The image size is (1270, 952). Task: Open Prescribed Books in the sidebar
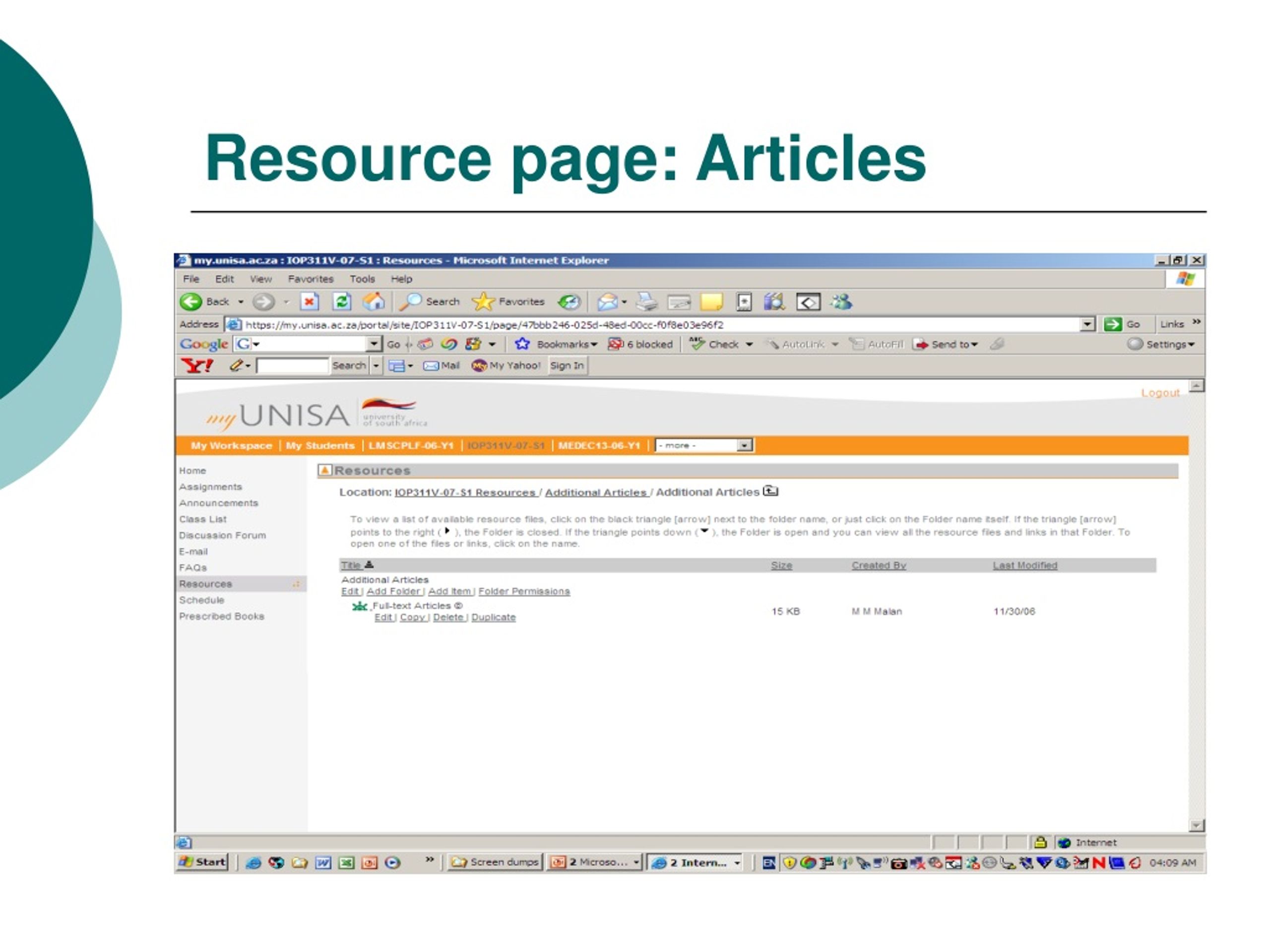(x=221, y=616)
